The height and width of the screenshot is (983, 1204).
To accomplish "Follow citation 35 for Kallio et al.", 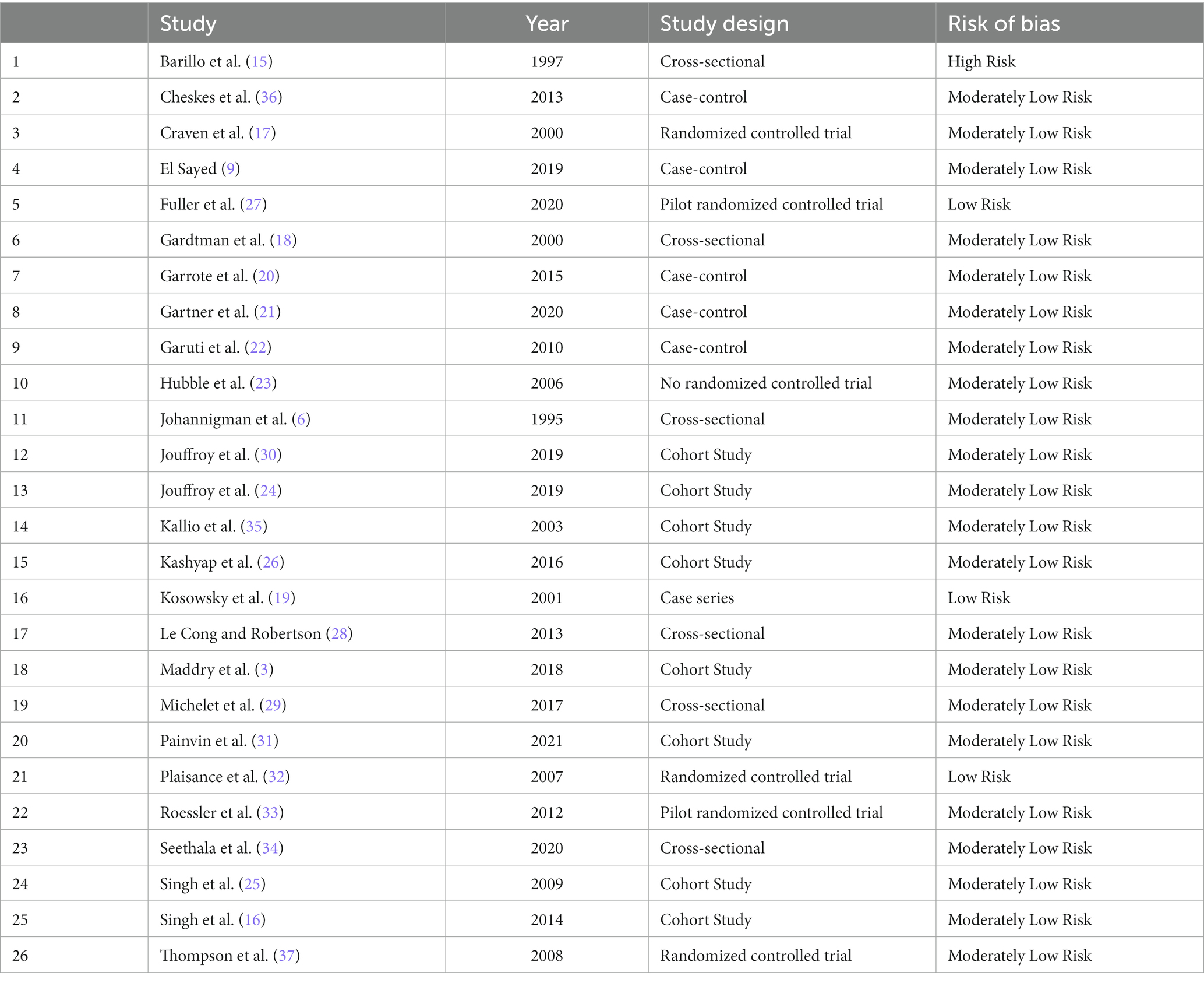I will click(x=254, y=526).
